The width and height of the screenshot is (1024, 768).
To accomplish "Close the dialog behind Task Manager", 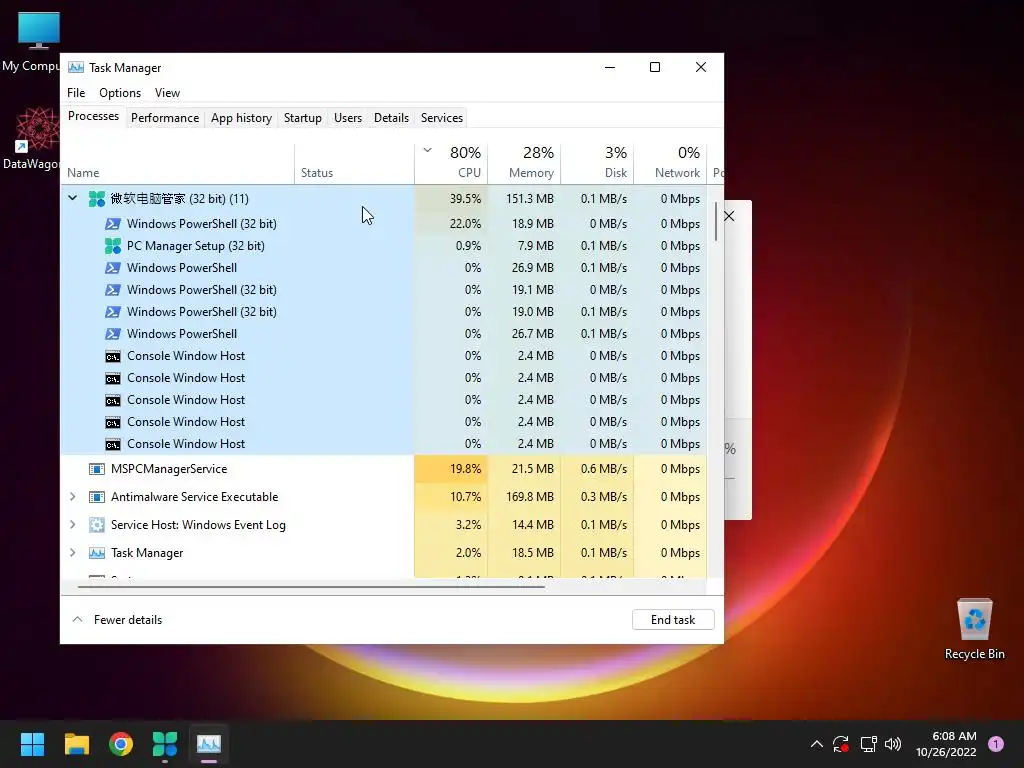I will (729, 216).
